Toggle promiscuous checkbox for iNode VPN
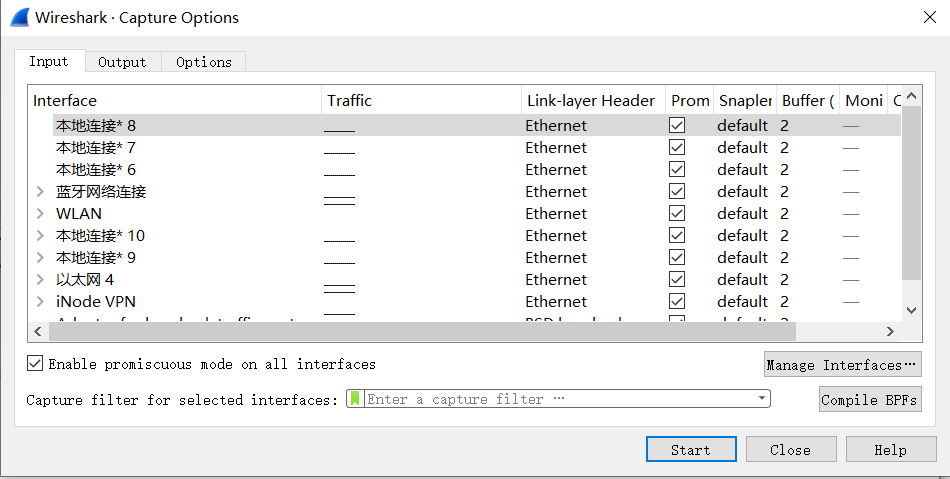This screenshot has height=479, width=950. pos(677,301)
